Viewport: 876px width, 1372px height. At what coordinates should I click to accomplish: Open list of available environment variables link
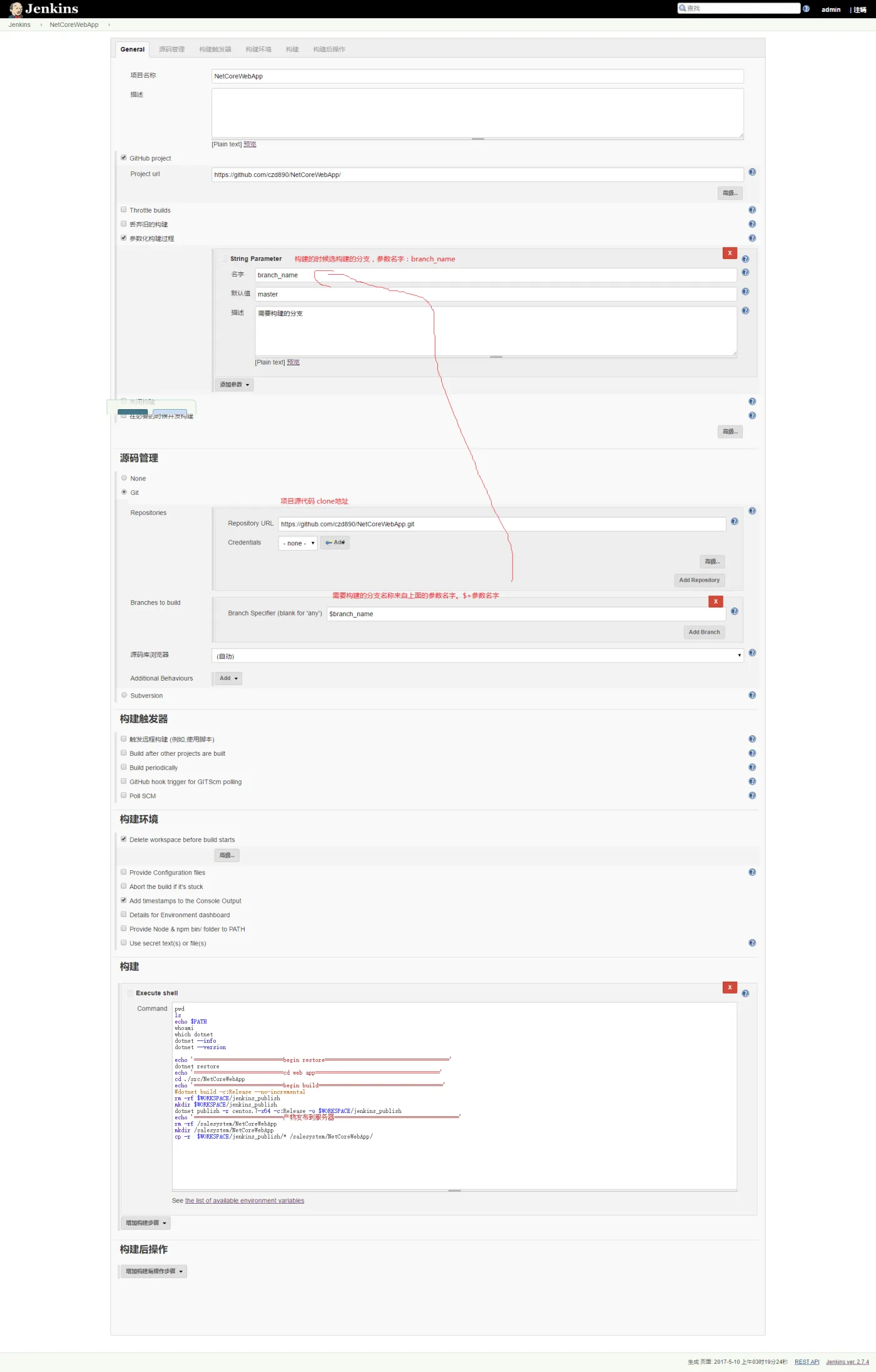click(245, 1201)
